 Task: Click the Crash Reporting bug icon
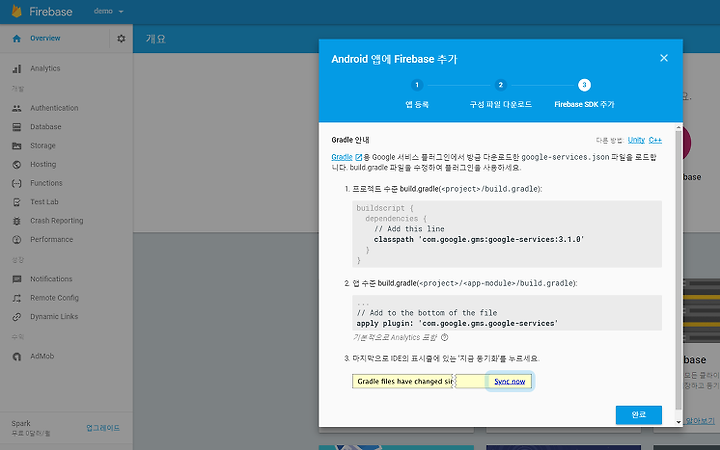click(x=17, y=221)
